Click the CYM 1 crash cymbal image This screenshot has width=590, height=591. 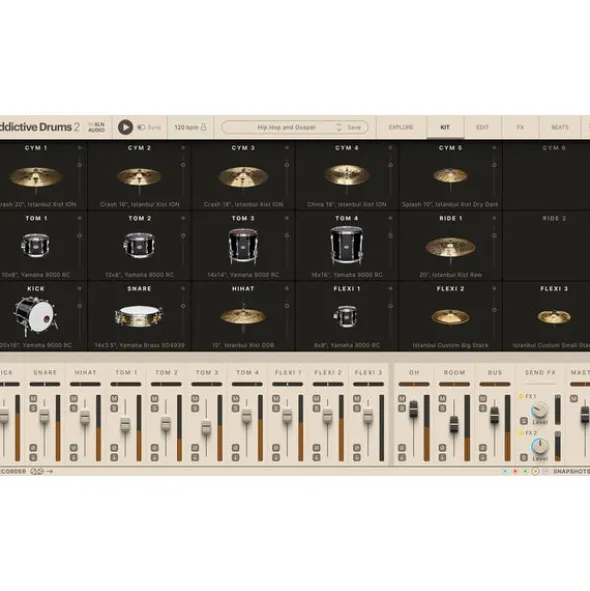click(x=35, y=177)
